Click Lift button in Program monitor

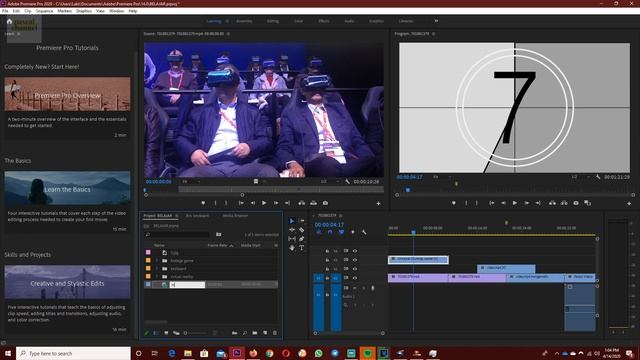[552, 203]
